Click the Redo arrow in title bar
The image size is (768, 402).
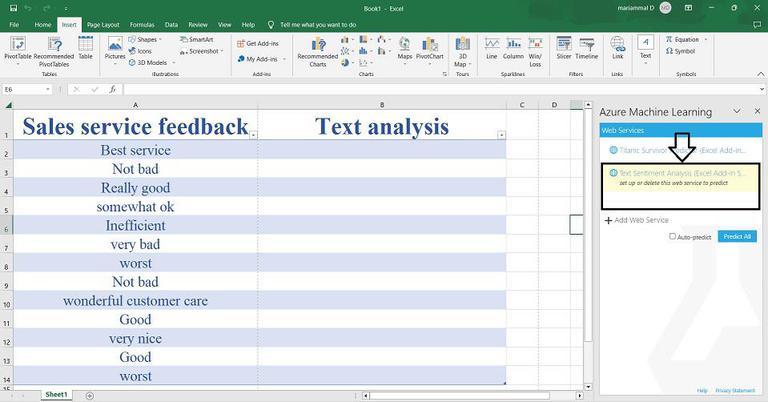tap(48, 8)
